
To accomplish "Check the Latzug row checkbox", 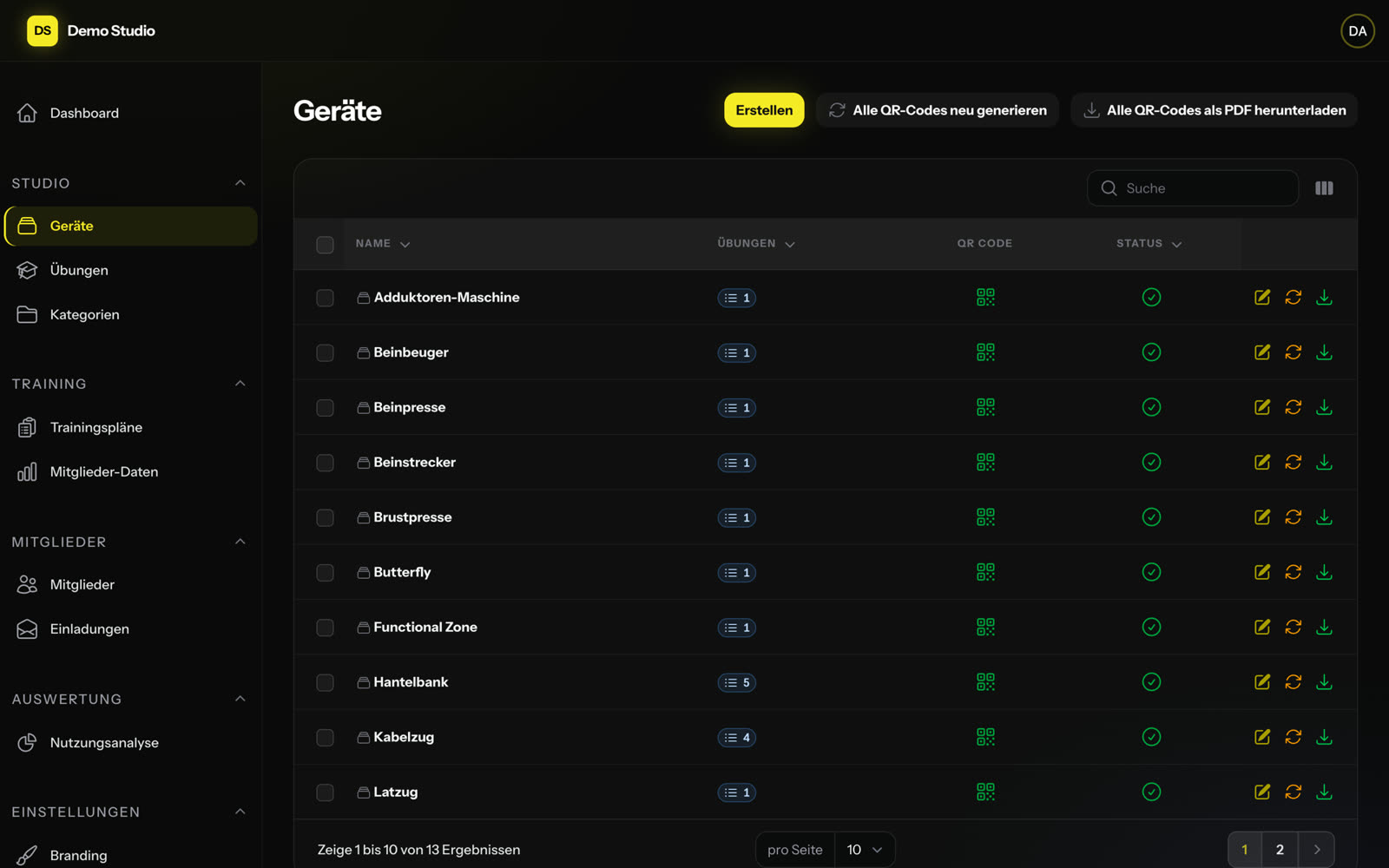I will point(325,792).
